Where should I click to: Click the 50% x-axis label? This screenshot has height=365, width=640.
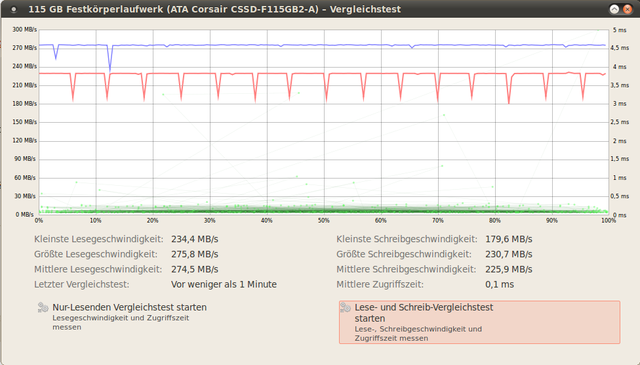[x=324, y=220]
